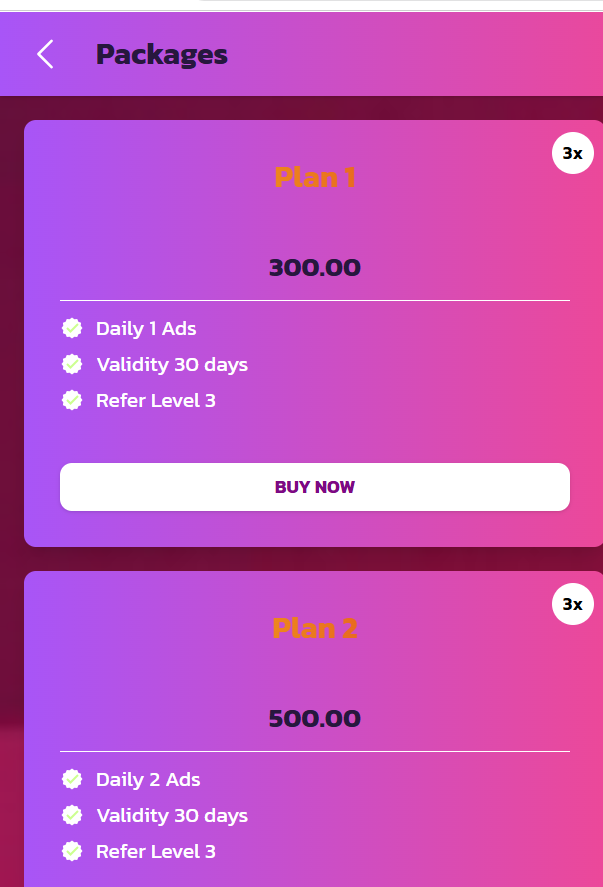Click the Packages page heading
The width and height of the screenshot is (603, 887).
162,54
